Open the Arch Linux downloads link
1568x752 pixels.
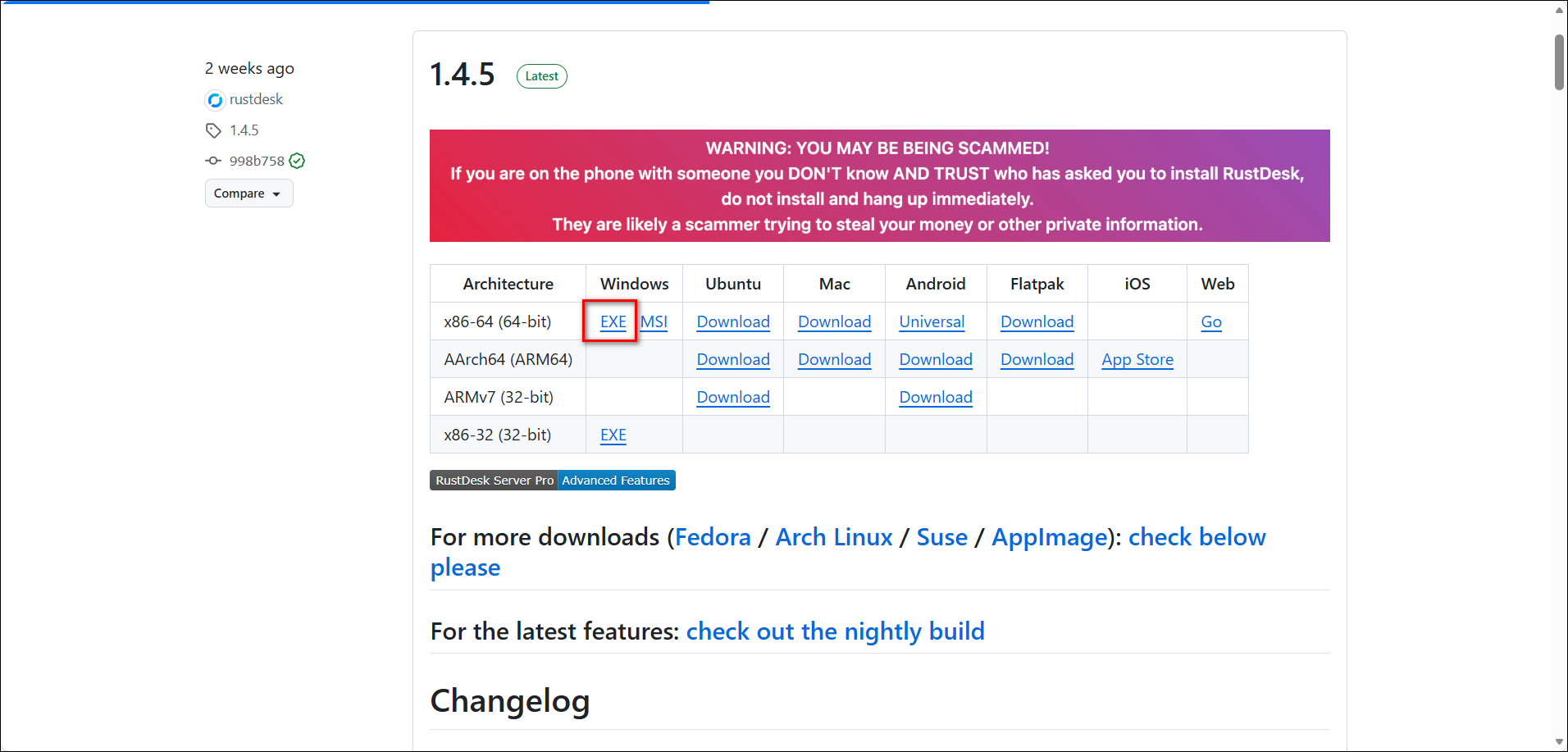[833, 537]
